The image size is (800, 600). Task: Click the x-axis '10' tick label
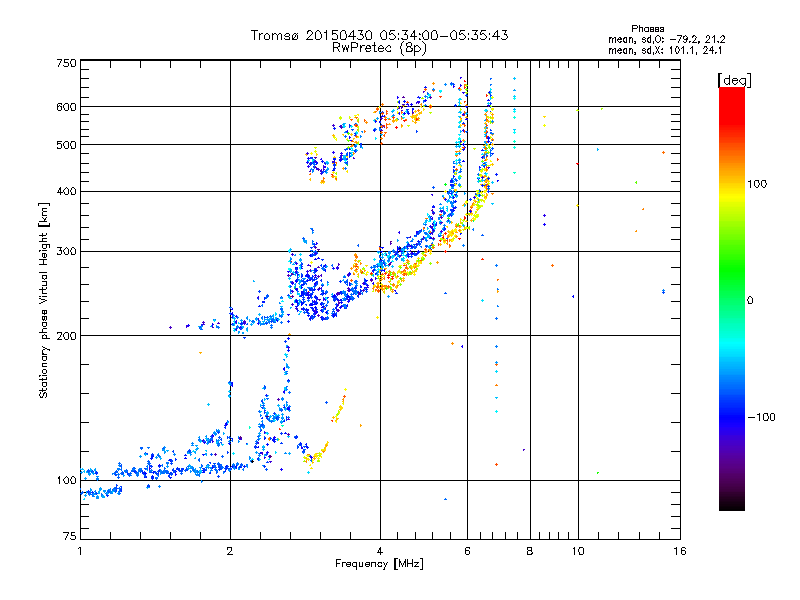pyautogui.click(x=578, y=551)
